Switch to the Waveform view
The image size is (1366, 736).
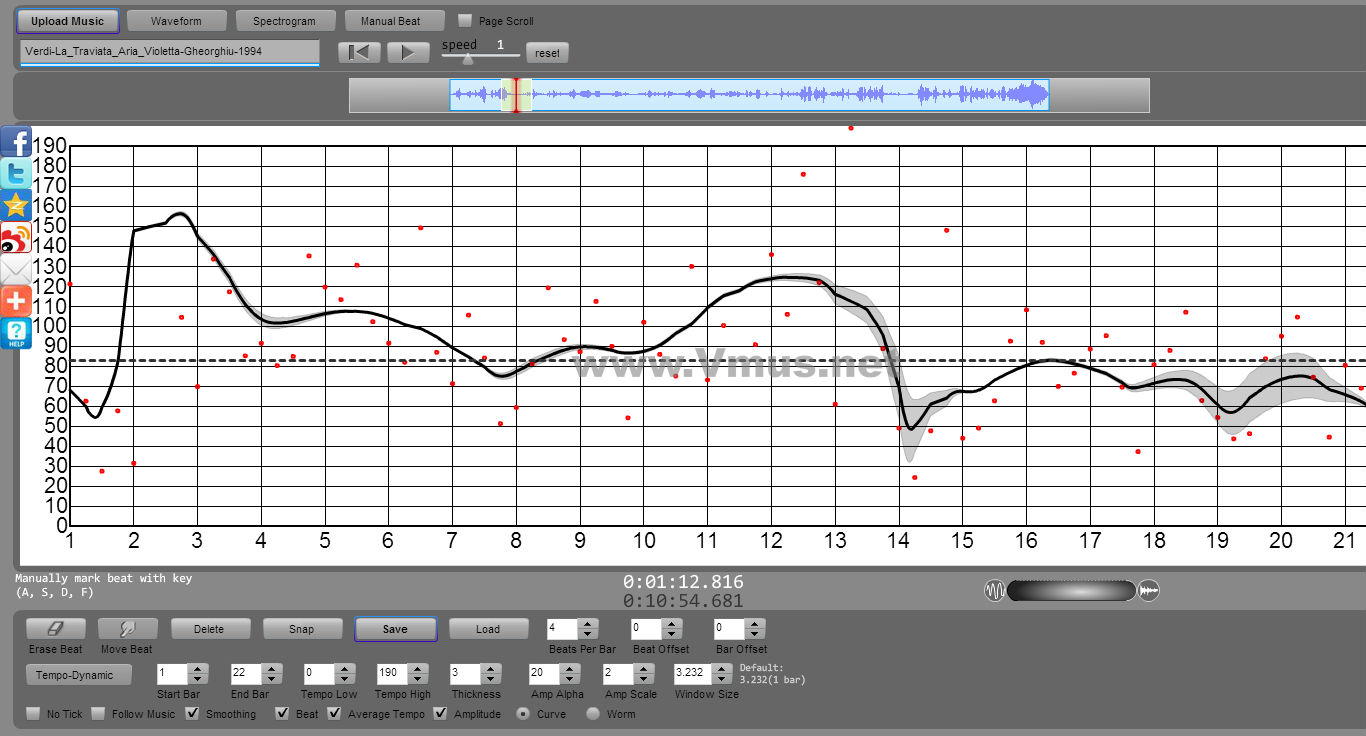[x=176, y=21]
